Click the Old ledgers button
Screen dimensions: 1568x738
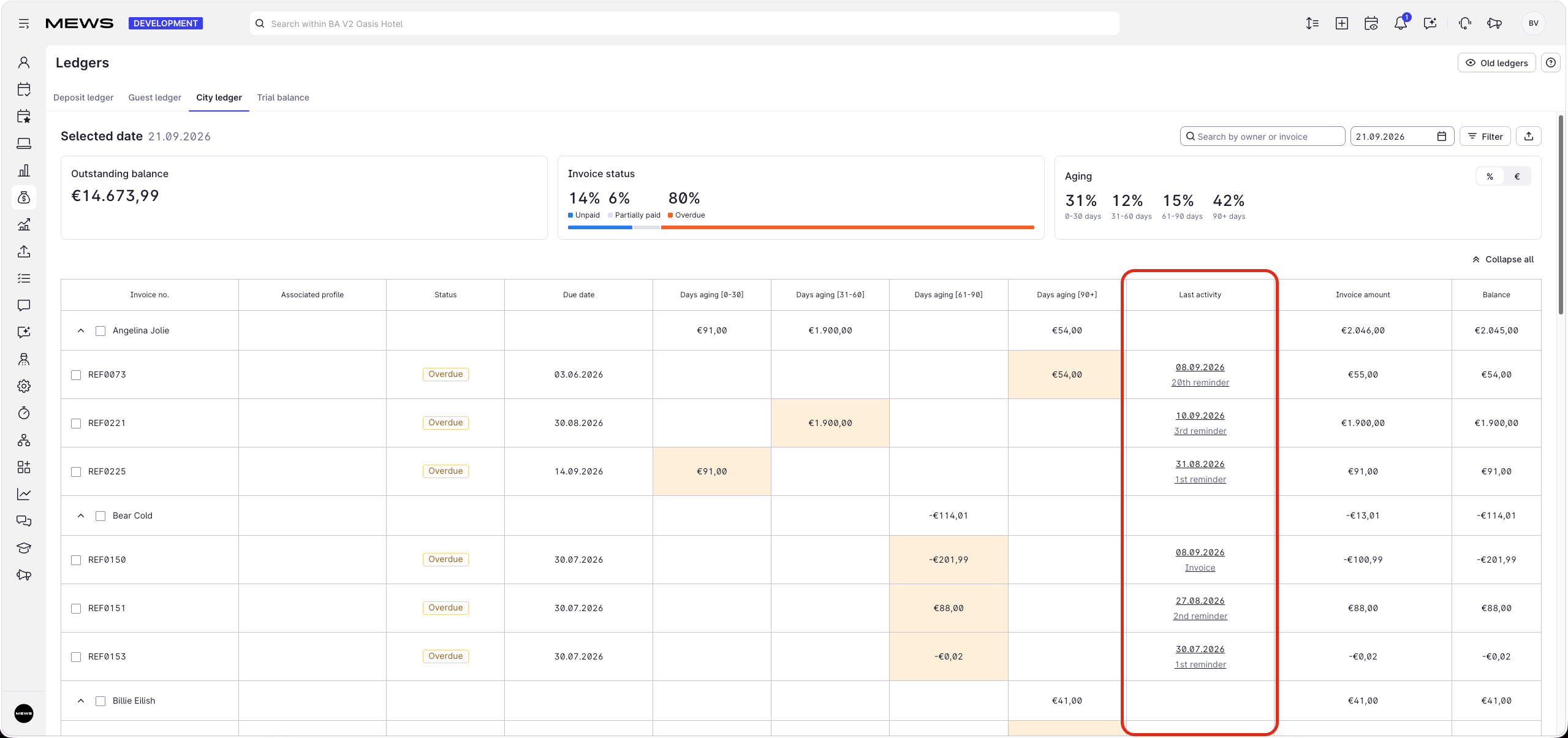pyautogui.click(x=1496, y=63)
